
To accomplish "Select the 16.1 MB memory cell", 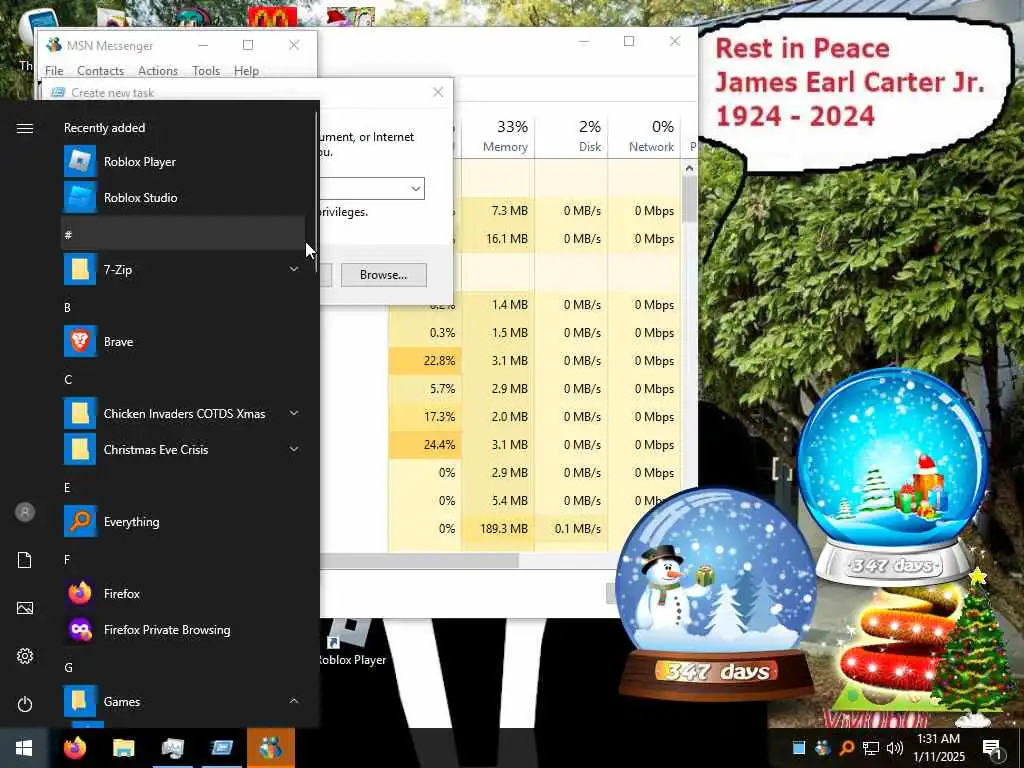I will [498, 239].
